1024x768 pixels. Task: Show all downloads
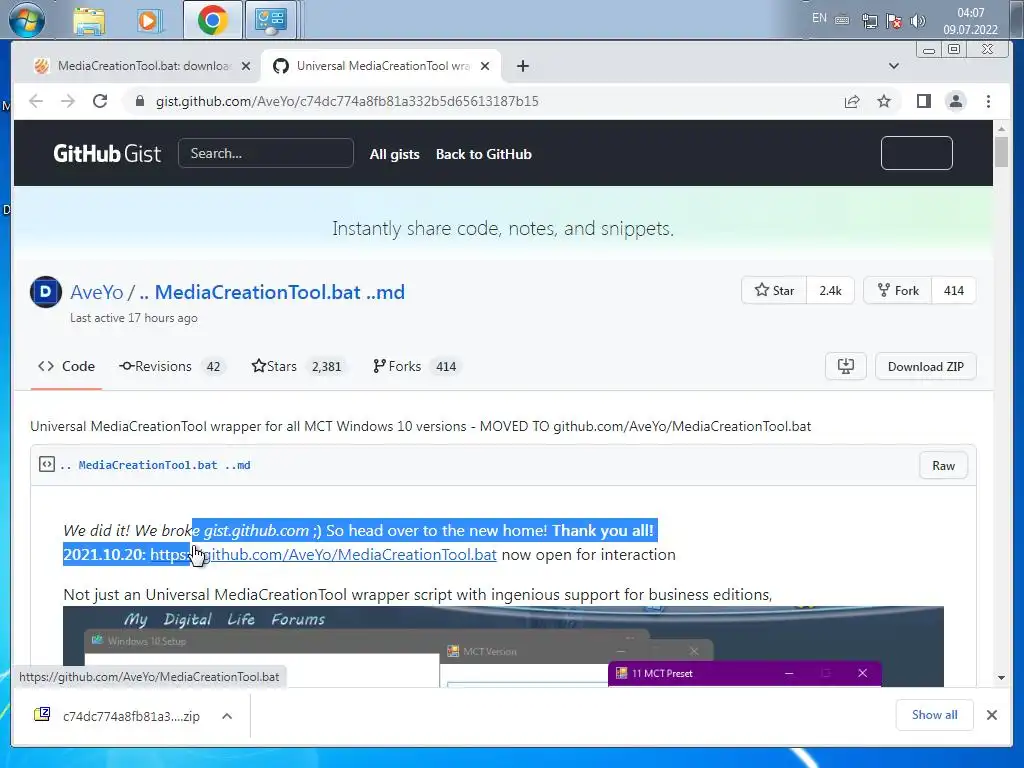click(x=934, y=715)
